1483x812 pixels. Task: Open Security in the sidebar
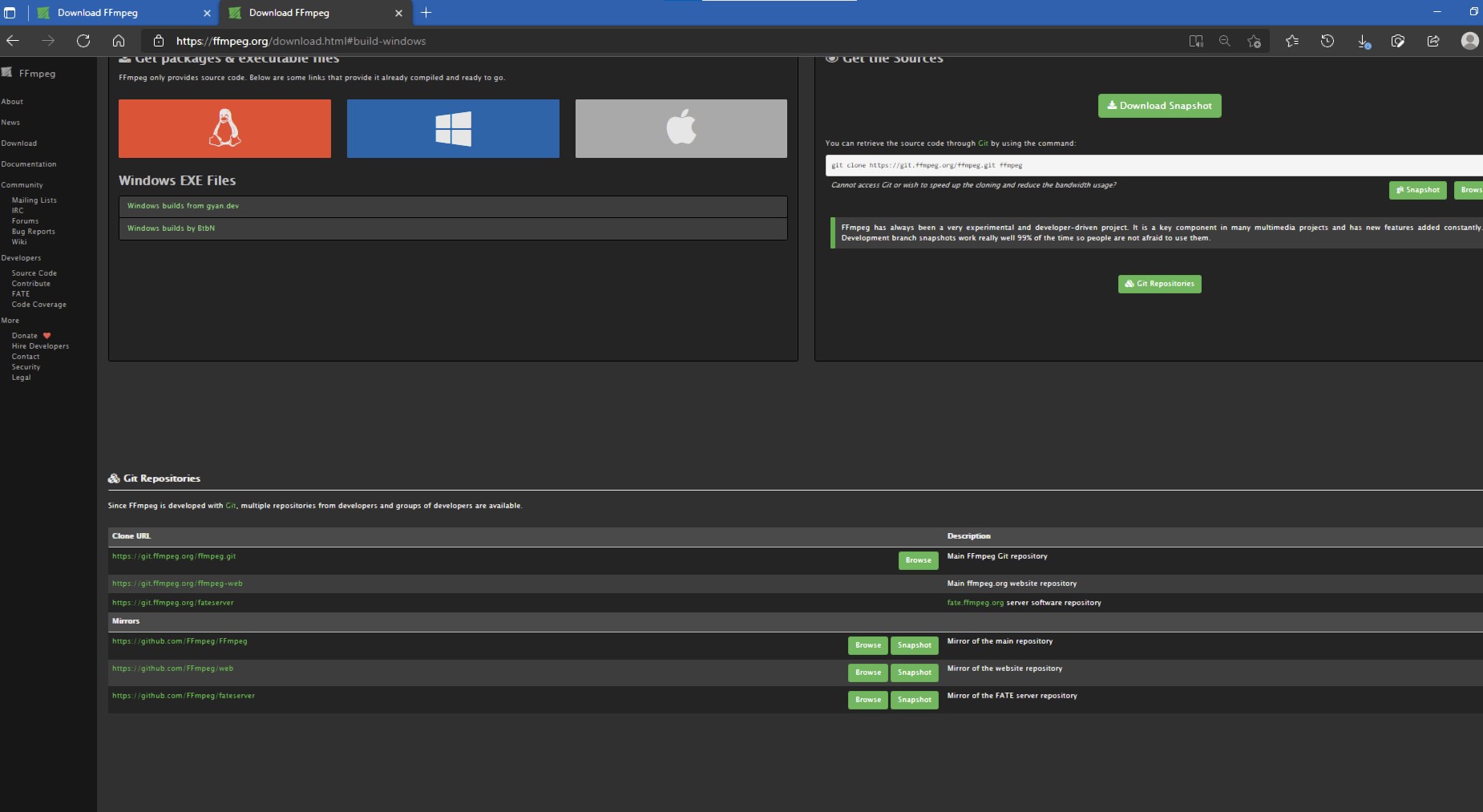click(x=26, y=367)
